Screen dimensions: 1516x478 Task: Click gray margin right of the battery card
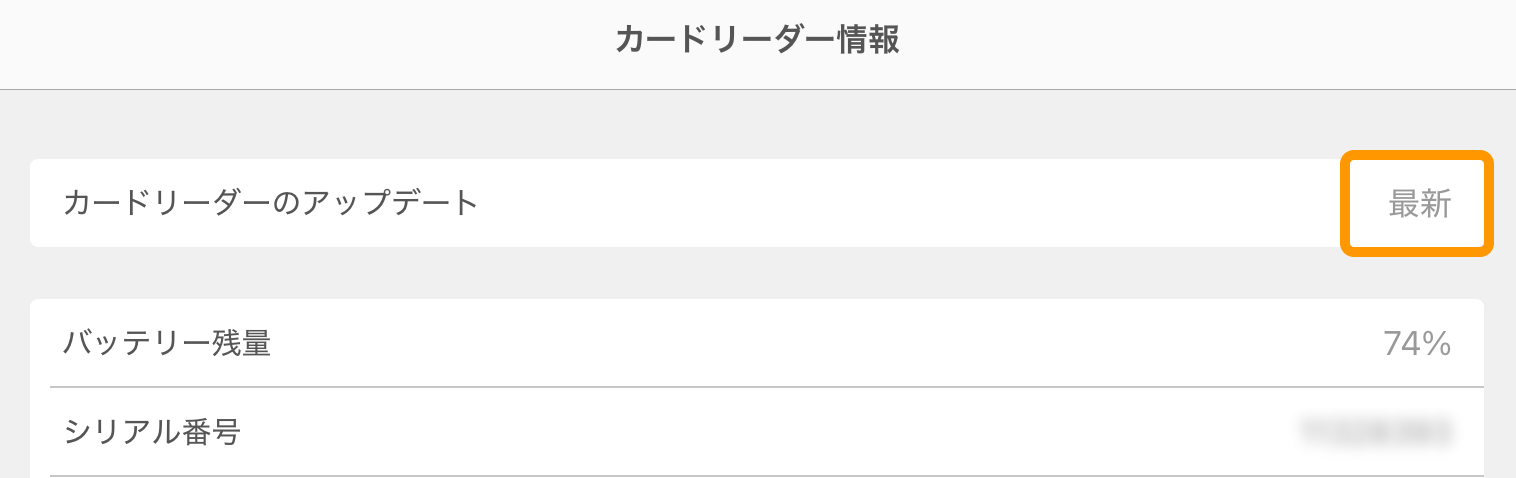point(1500,344)
